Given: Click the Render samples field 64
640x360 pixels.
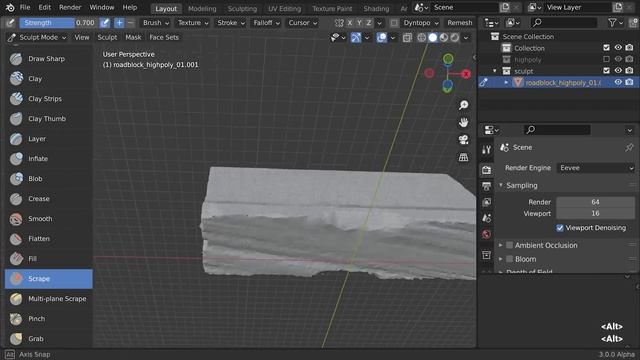Looking at the screenshot, I should click(x=596, y=202).
